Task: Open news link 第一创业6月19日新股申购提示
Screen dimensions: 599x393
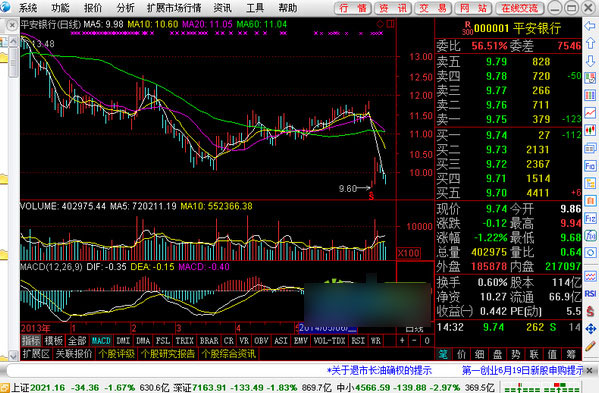Action: click(x=523, y=370)
